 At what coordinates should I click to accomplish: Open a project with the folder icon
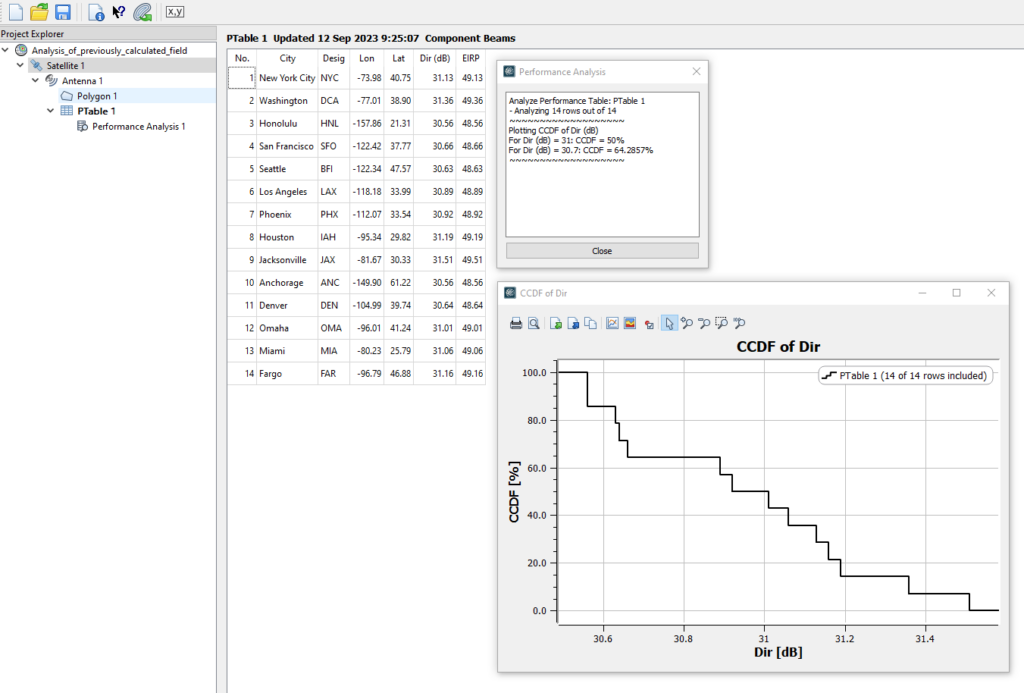click(39, 12)
